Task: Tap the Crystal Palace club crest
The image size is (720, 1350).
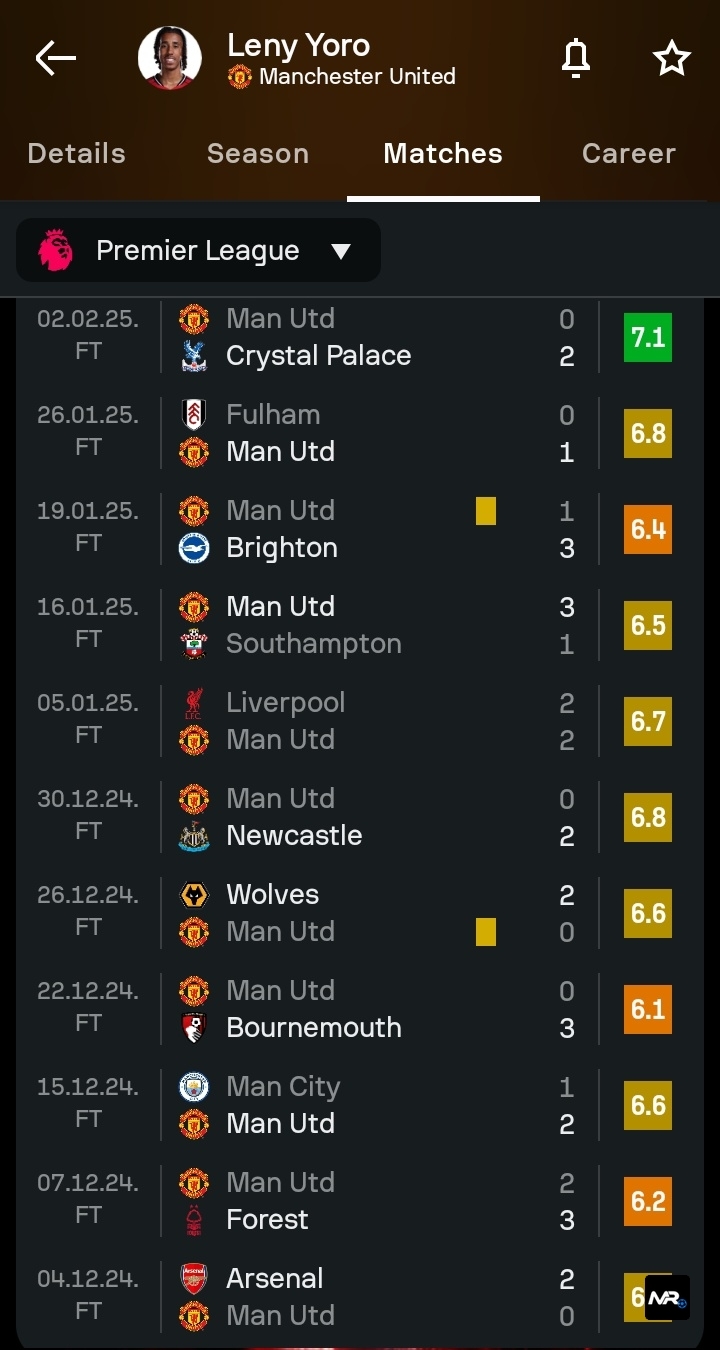Action: click(x=193, y=356)
